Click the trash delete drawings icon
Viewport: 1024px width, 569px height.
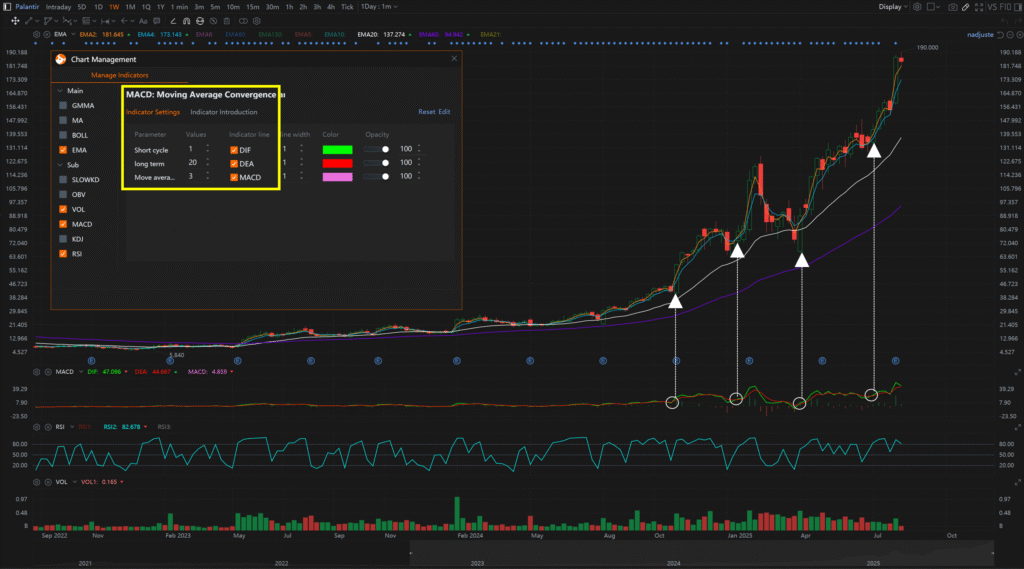click(227, 20)
